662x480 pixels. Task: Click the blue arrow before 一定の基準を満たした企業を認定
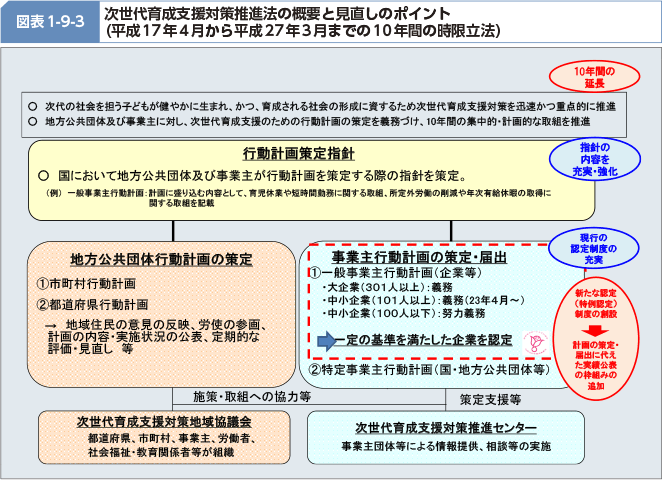pyautogui.click(x=325, y=340)
